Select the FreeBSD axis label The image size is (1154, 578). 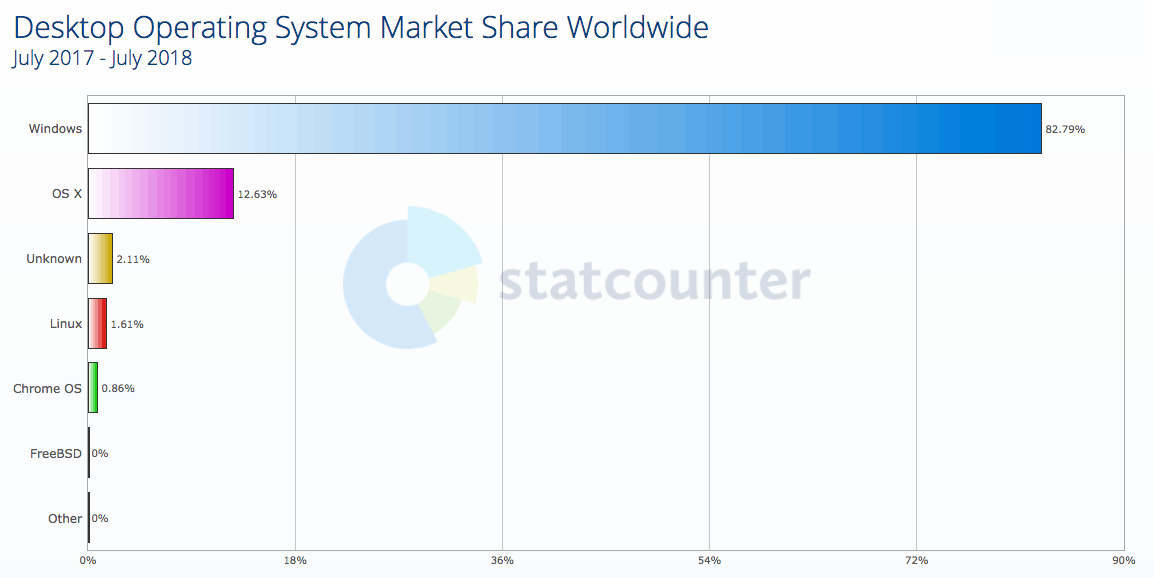point(55,454)
